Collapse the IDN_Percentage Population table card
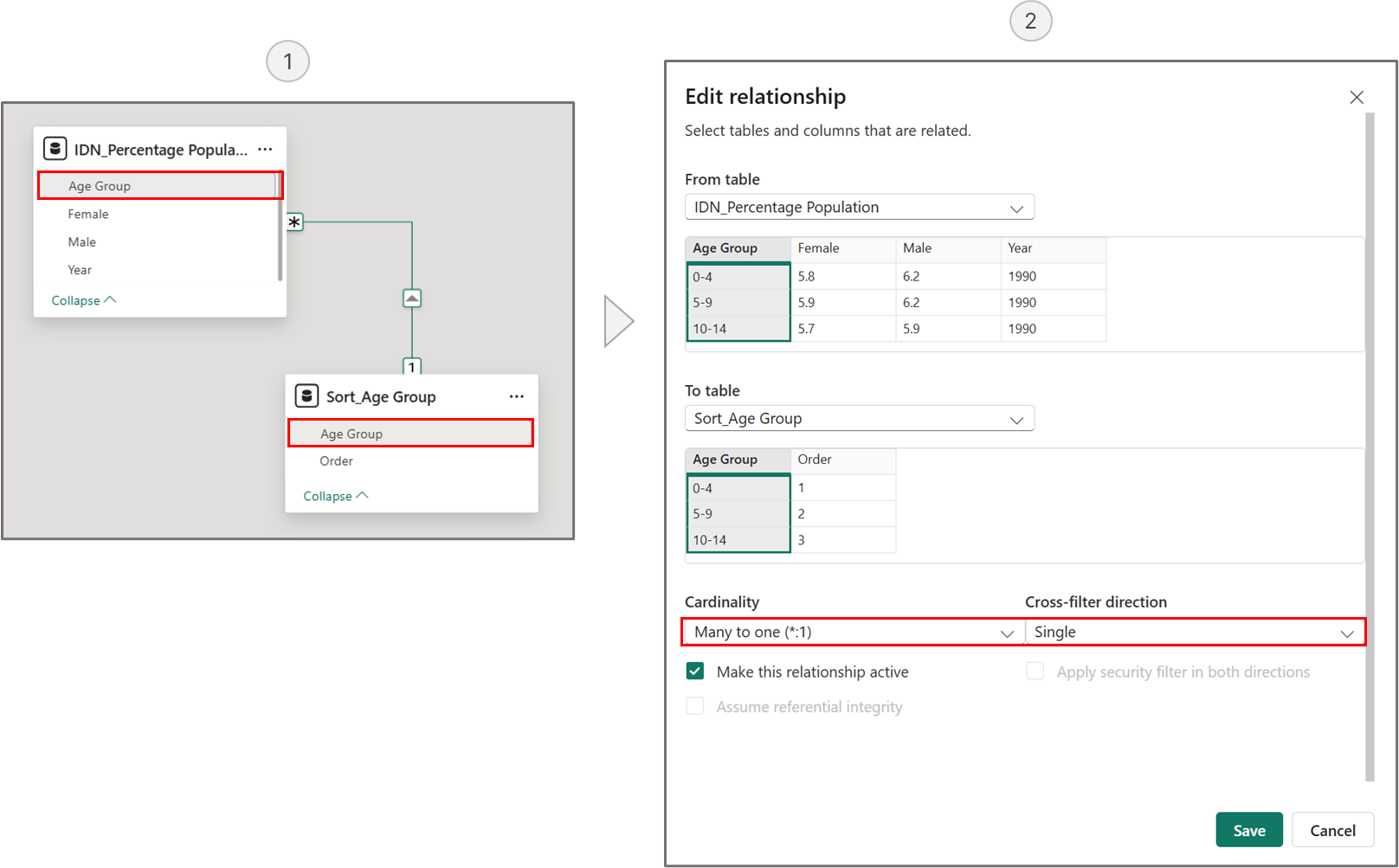Image resolution: width=1399 pixels, height=868 pixels. (x=83, y=300)
